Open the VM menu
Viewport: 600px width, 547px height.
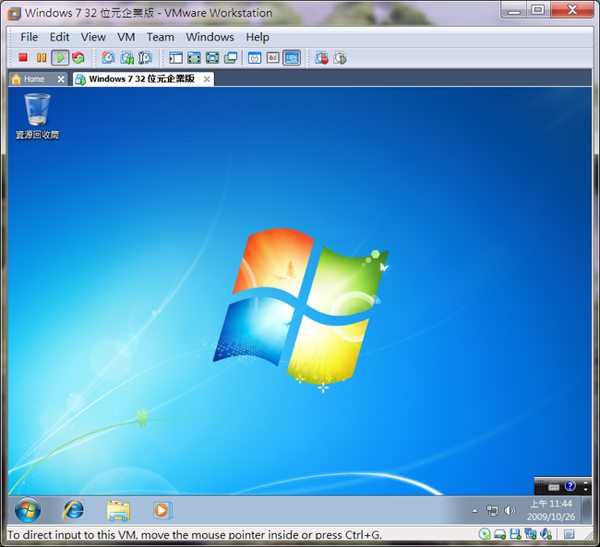(126, 37)
